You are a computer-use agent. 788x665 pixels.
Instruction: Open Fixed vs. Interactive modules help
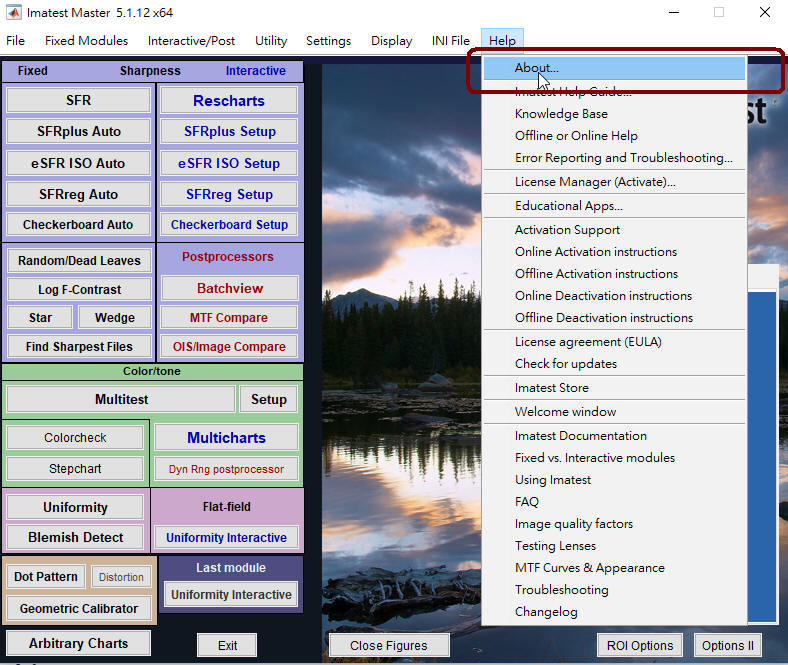pyautogui.click(x=614, y=458)
